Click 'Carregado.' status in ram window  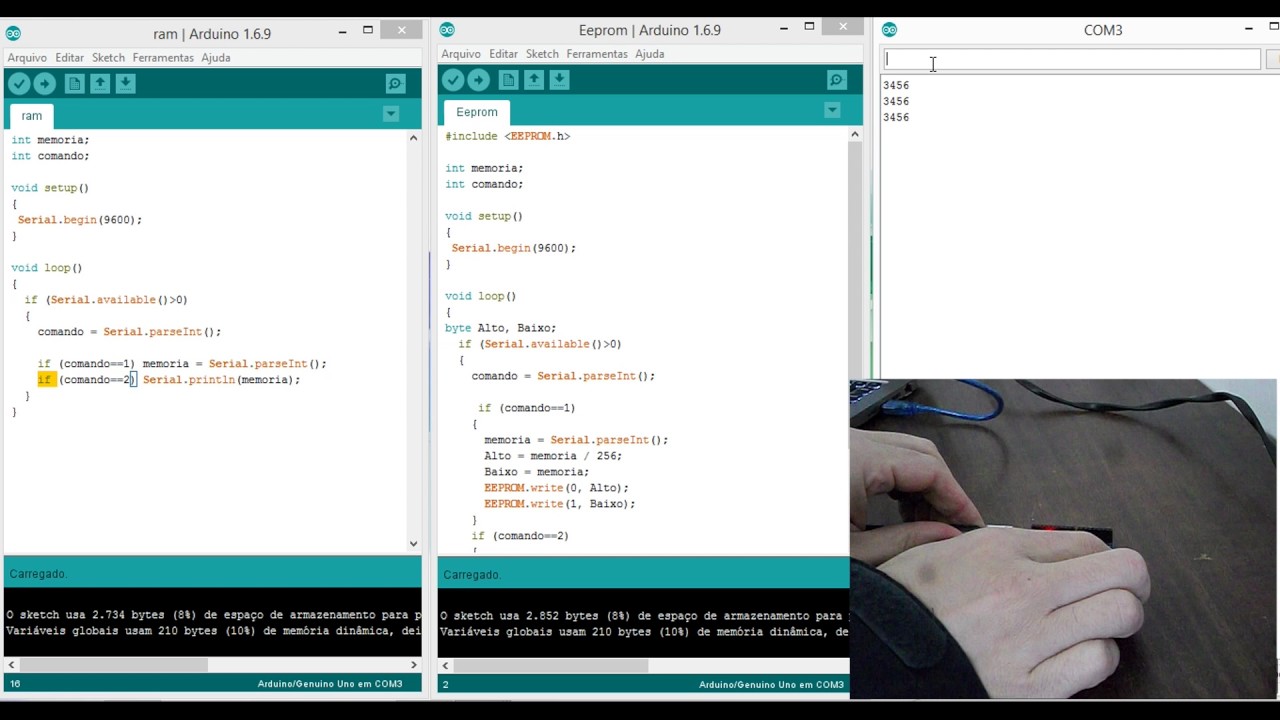point(38,574)
